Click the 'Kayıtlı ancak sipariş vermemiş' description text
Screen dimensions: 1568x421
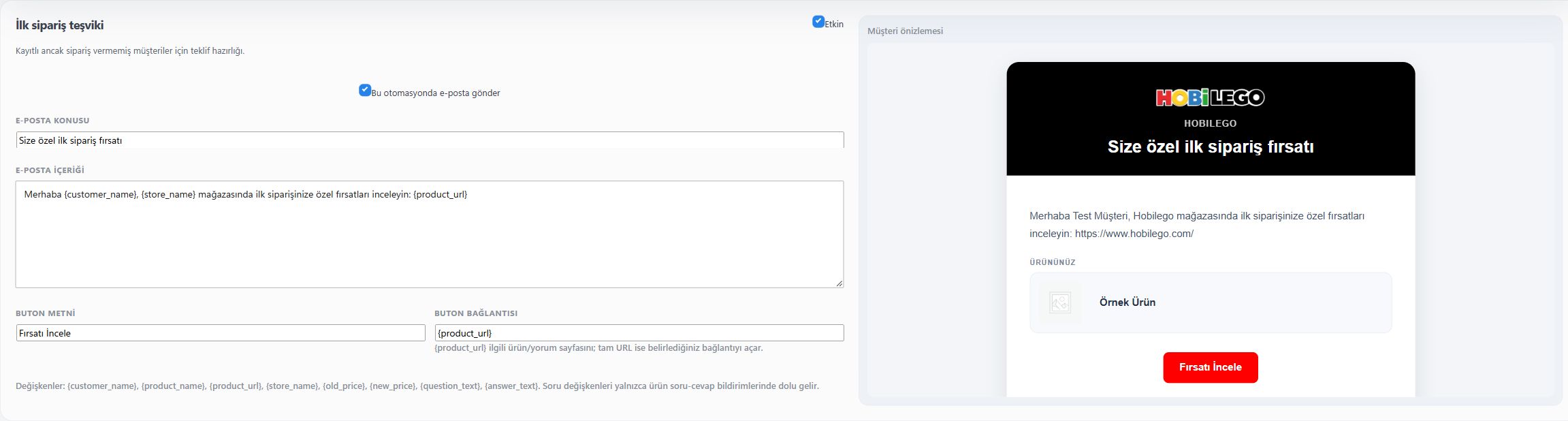pos(130,51)
